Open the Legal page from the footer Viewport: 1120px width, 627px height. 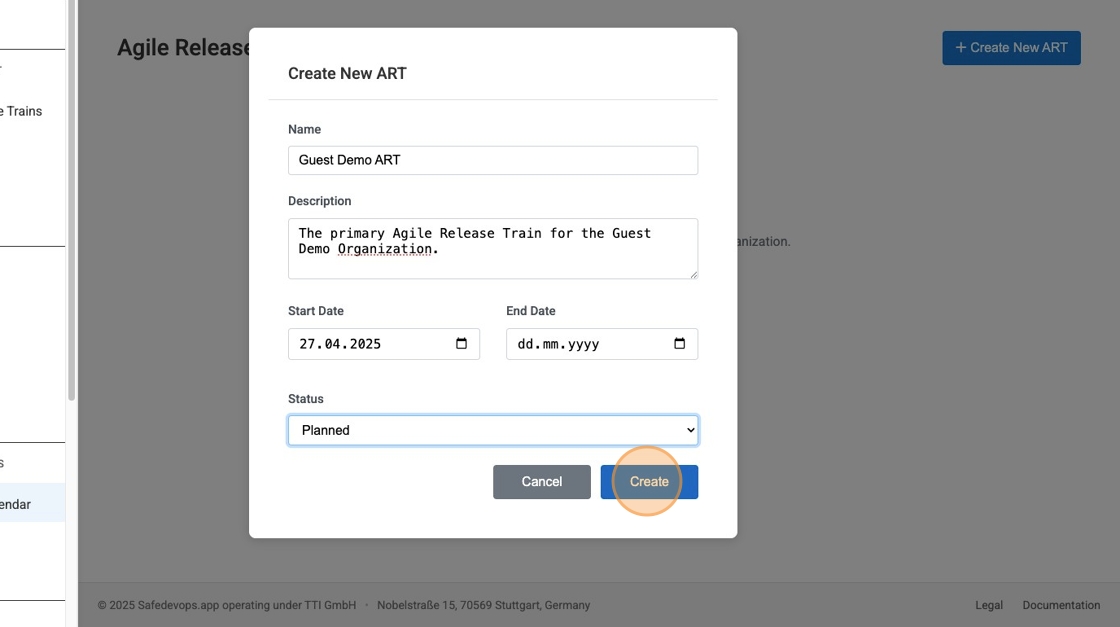coord(988,605)
